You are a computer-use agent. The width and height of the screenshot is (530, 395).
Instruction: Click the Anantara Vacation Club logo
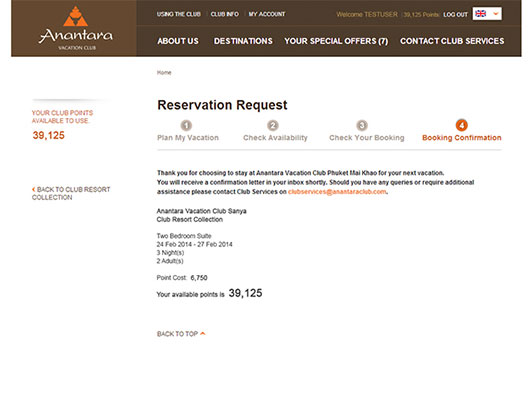point(76,28)
